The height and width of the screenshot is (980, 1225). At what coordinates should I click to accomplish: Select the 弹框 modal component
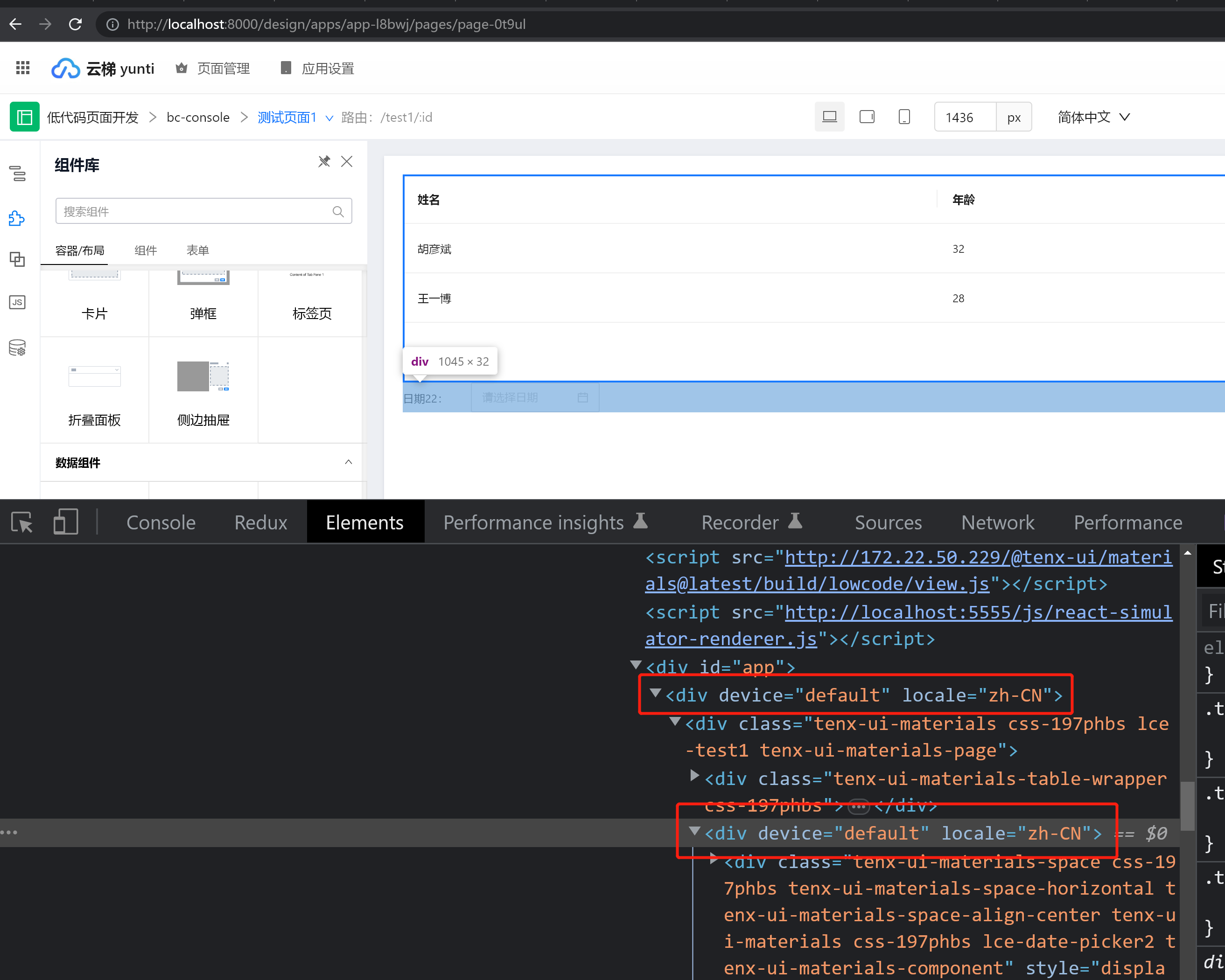pos(203,304)
